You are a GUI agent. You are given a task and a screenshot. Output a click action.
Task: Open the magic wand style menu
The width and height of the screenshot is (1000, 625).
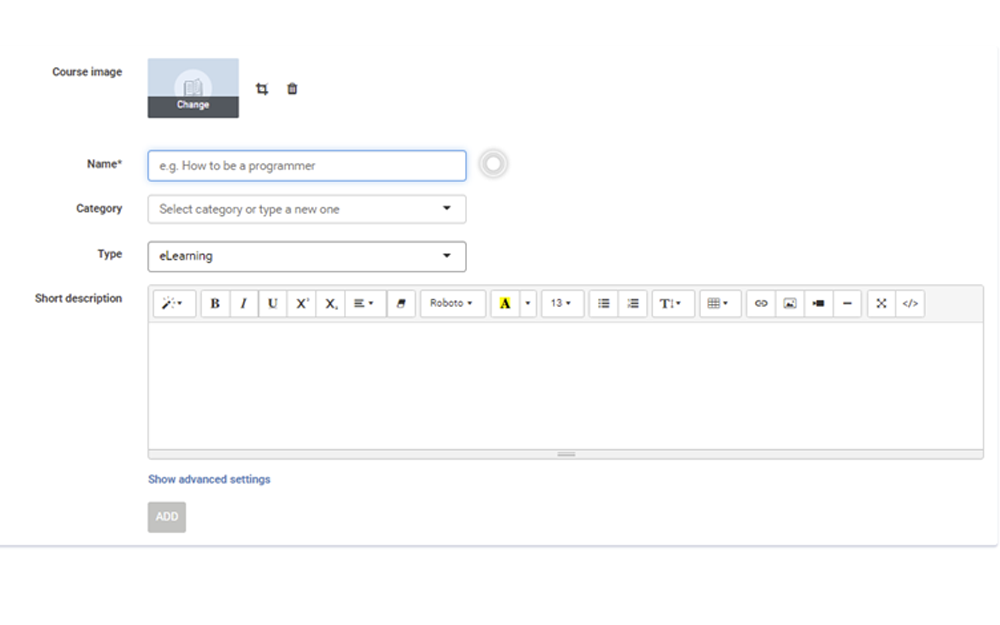coord(173,304)
